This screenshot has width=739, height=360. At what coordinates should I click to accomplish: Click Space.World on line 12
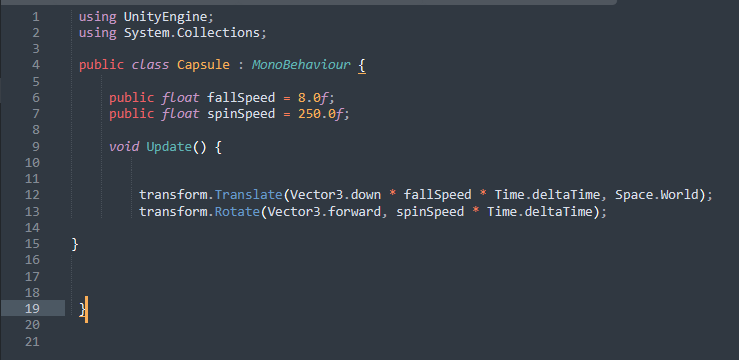657,195
